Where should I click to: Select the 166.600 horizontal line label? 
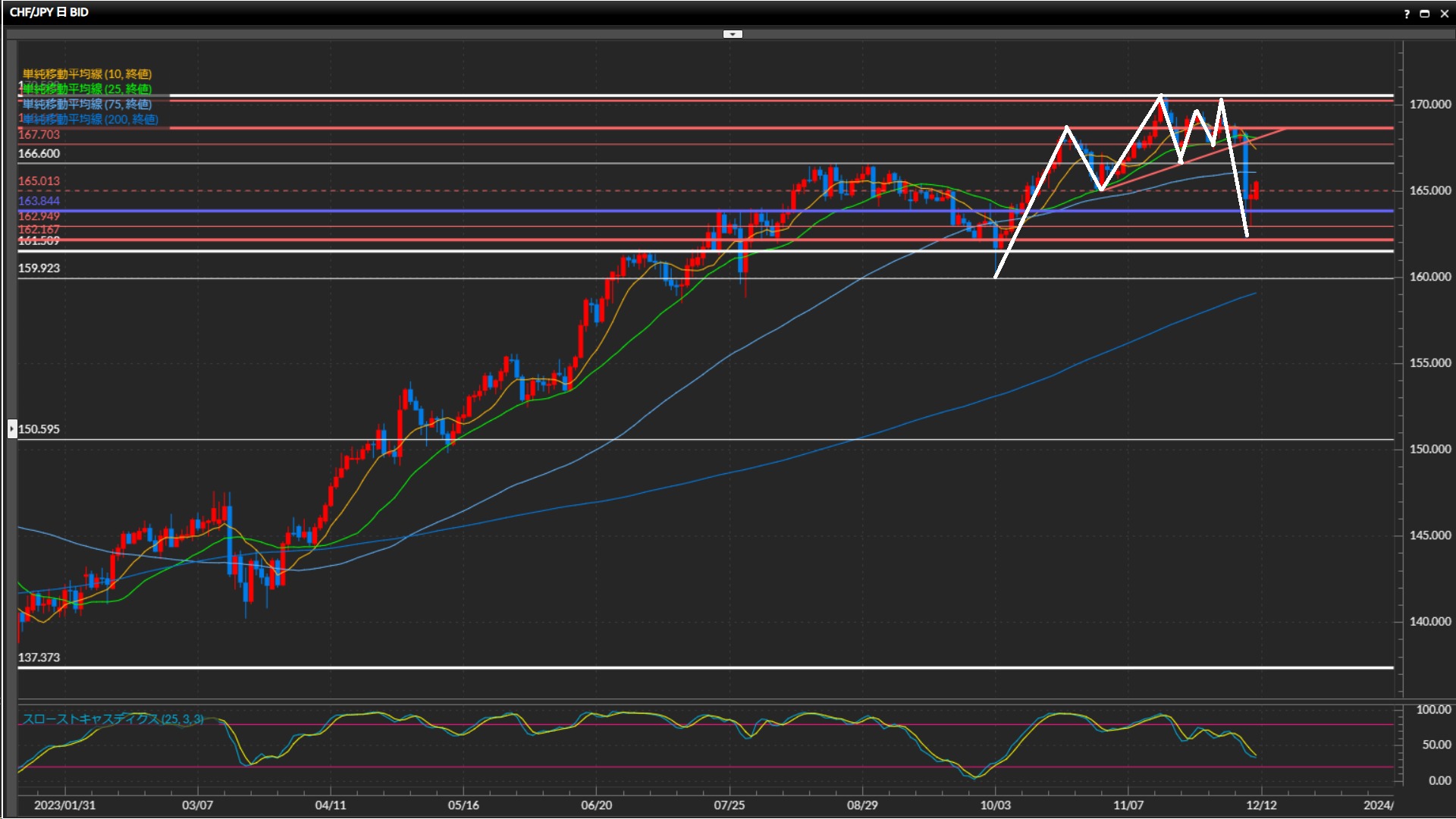[x=39, y=154]
